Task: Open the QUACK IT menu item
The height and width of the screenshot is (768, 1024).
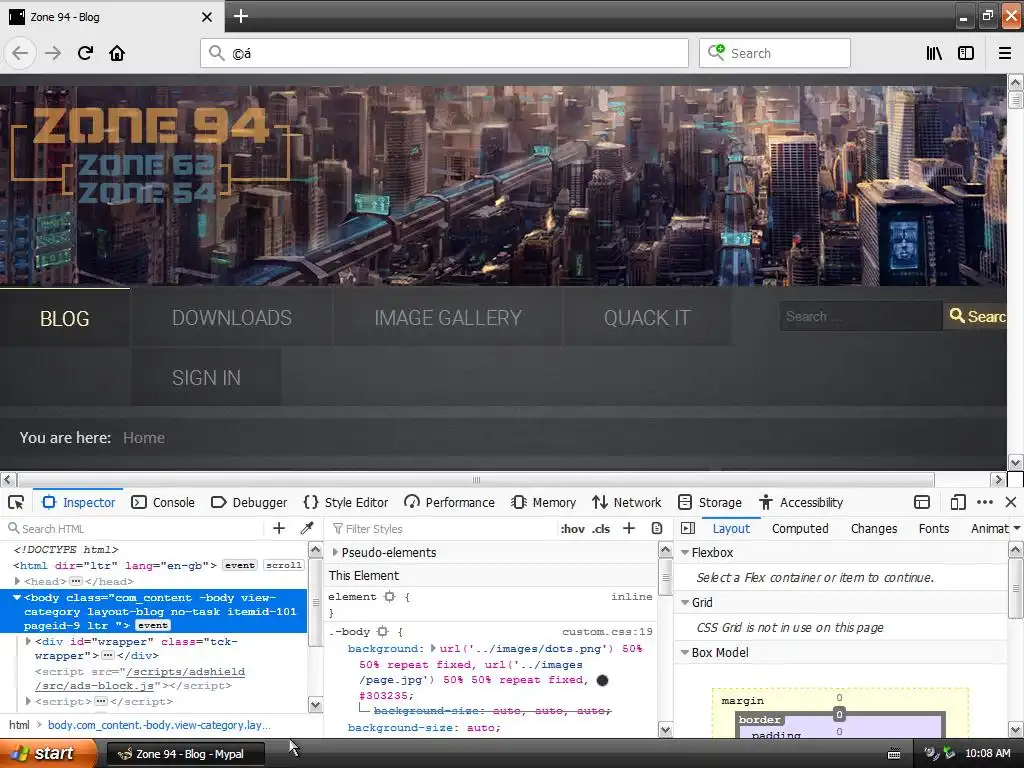Action: click(647, 318)
